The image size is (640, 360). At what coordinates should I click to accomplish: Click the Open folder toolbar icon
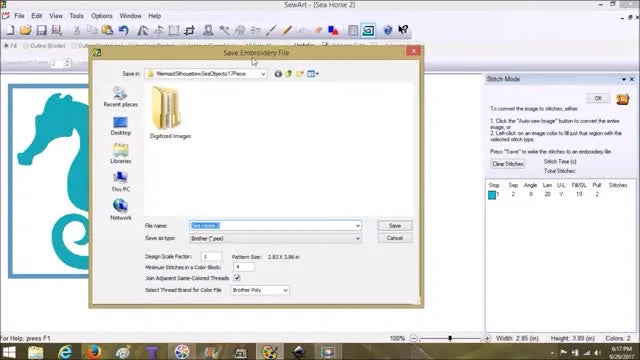(x=25, y=30)
